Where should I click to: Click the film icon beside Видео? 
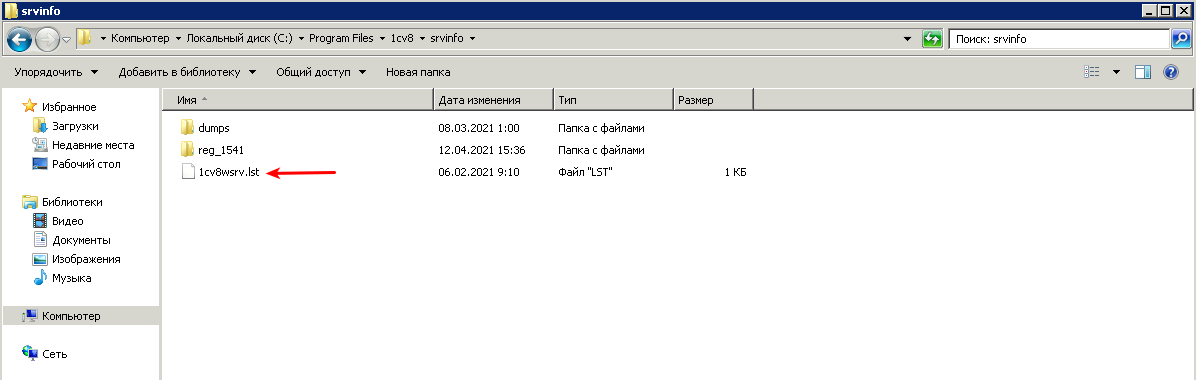40,221
